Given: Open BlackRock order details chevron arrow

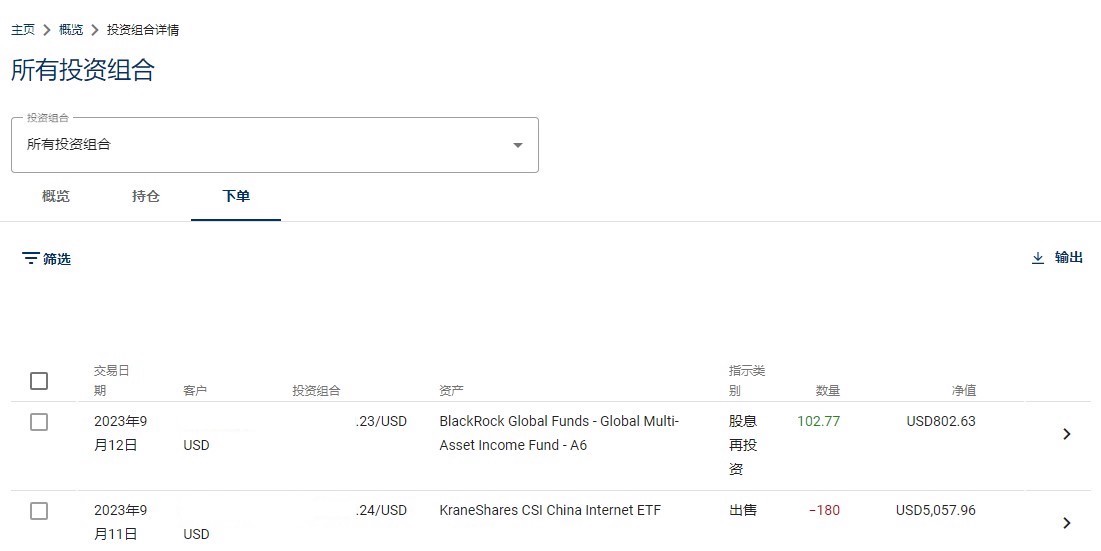Looking at the screenshot, I should click(x=1067, y=434).
